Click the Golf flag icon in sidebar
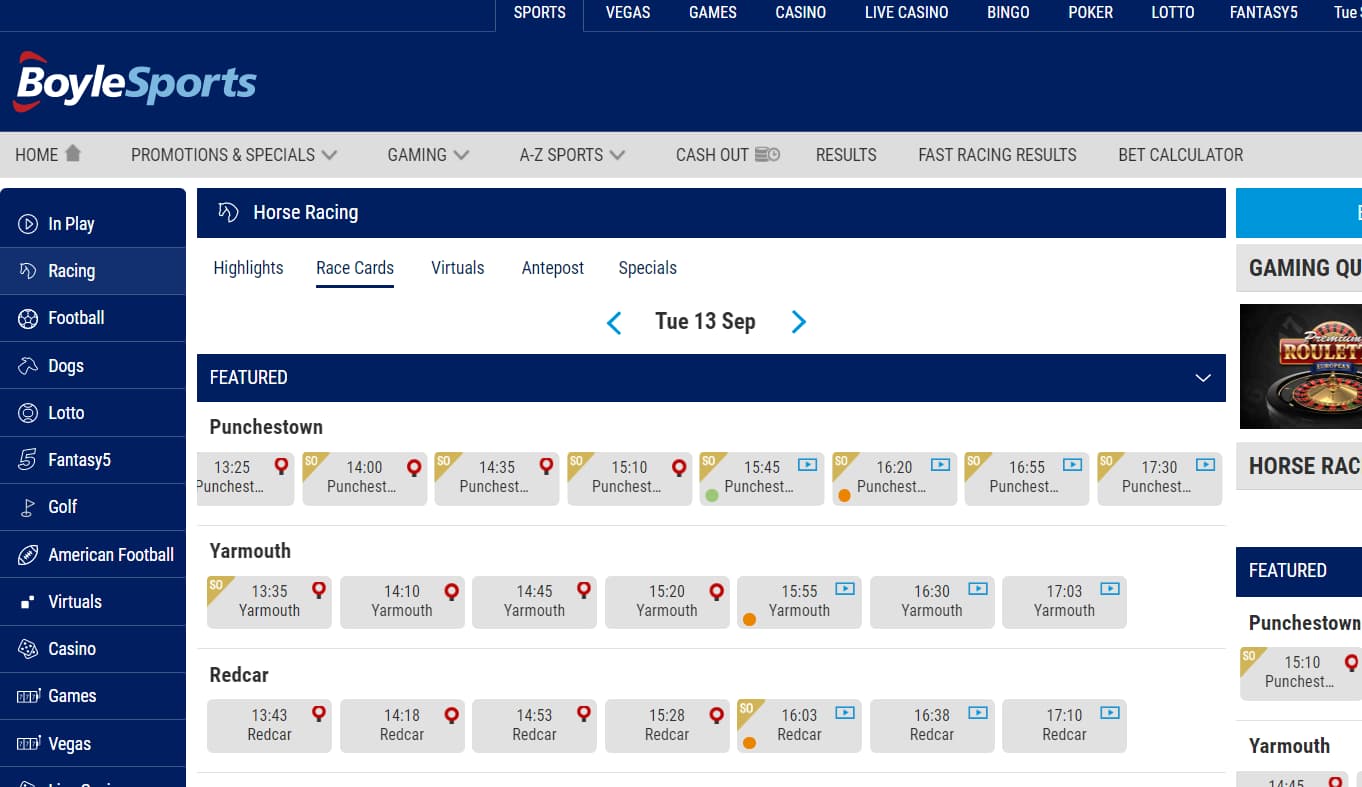Image resolution: width=1362 pixels, height=787 pixels. (x=28, y=507)
